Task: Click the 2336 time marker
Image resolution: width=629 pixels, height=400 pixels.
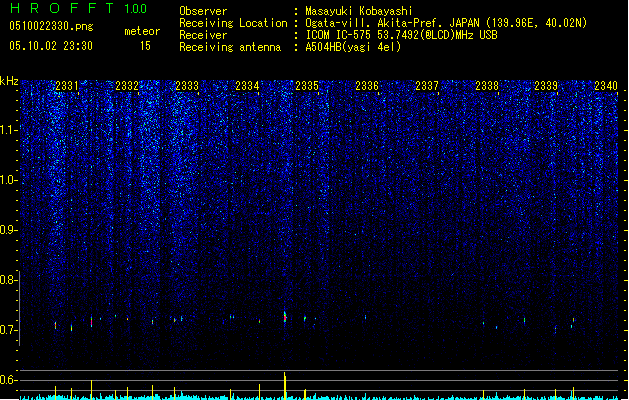Action: pos(367,86)
